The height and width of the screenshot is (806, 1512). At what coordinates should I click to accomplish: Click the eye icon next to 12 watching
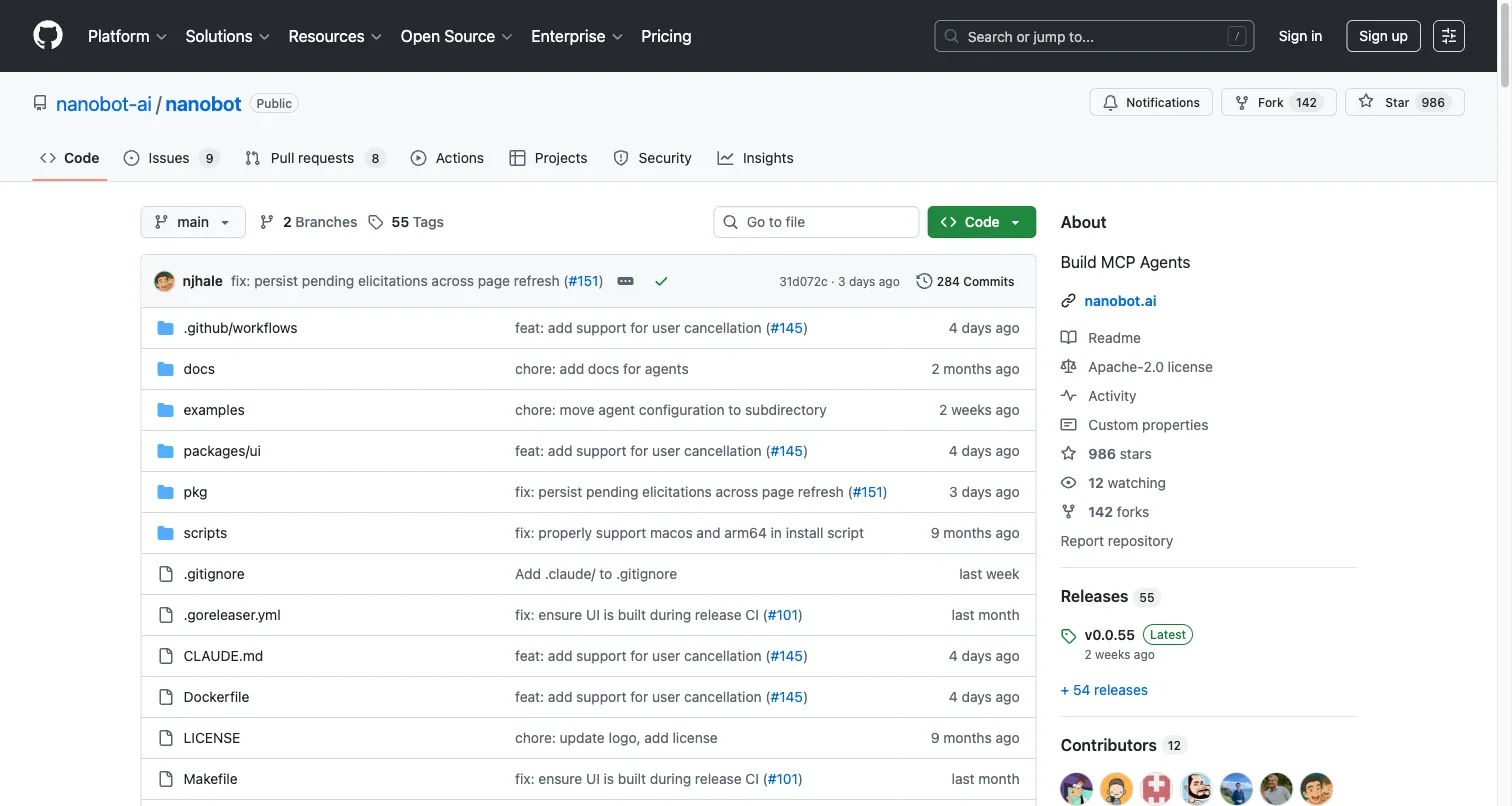[x=1069, y=483]
